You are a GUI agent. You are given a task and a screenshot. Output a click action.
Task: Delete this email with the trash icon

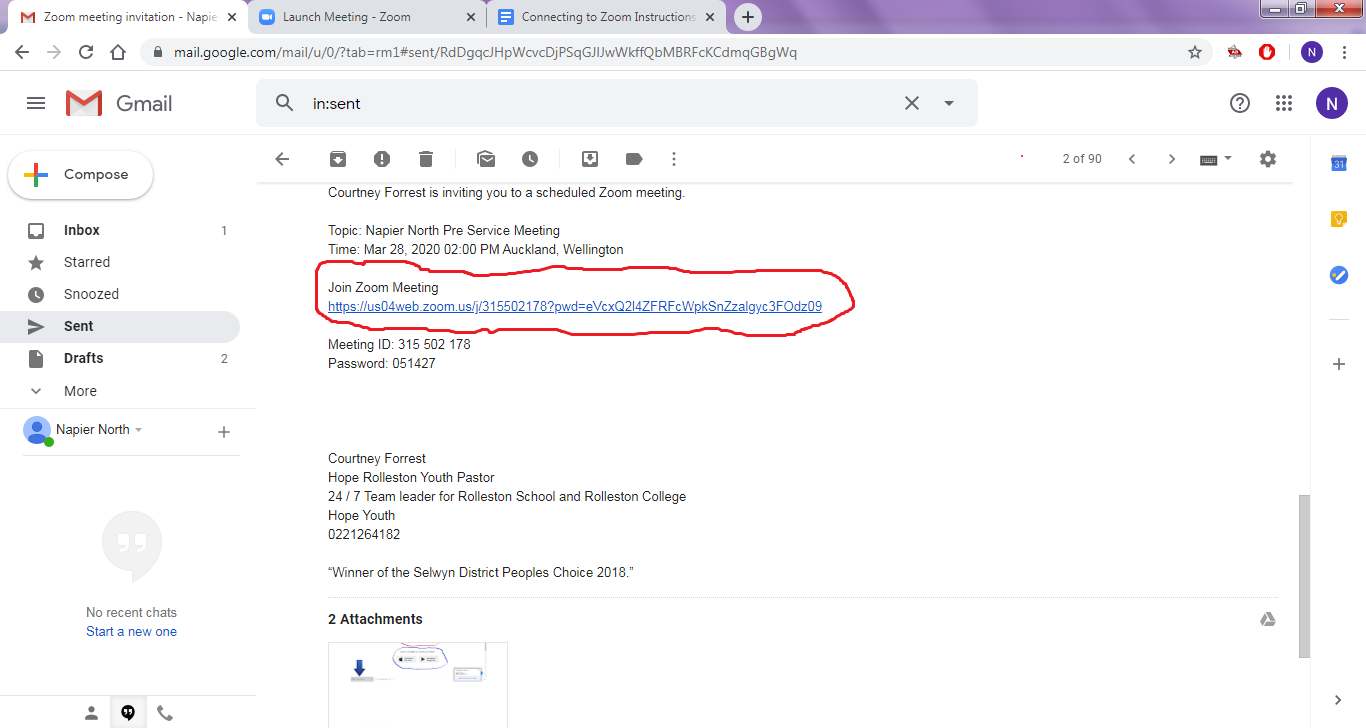coord(426,159)
